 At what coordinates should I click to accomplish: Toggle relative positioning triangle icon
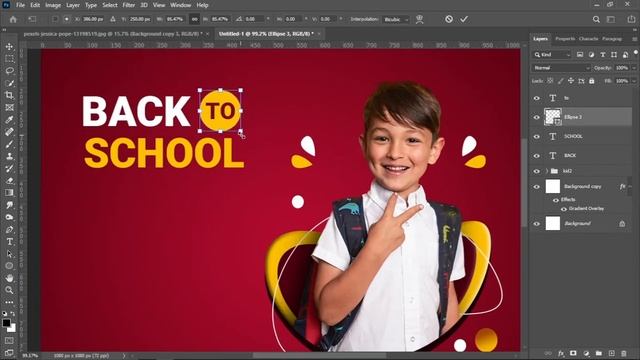pyautogui.click(x=113, y=19)
